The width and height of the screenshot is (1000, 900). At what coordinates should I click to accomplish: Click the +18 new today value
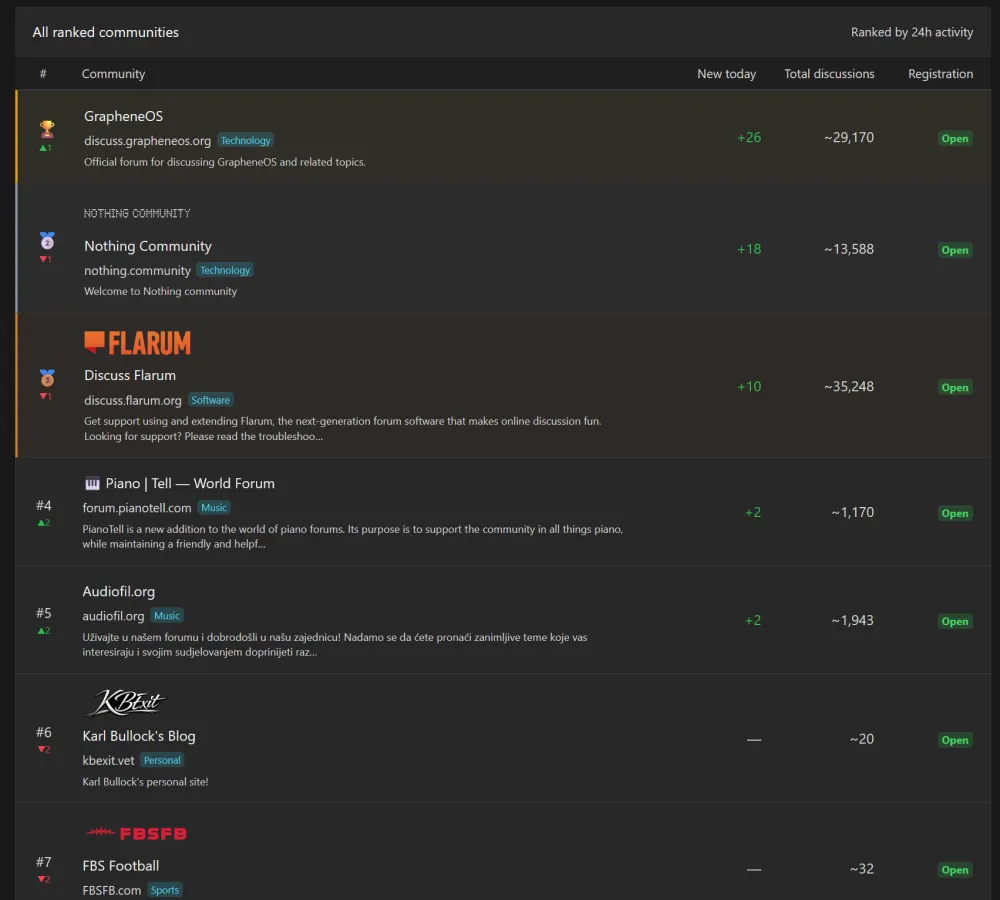(749, 249)
